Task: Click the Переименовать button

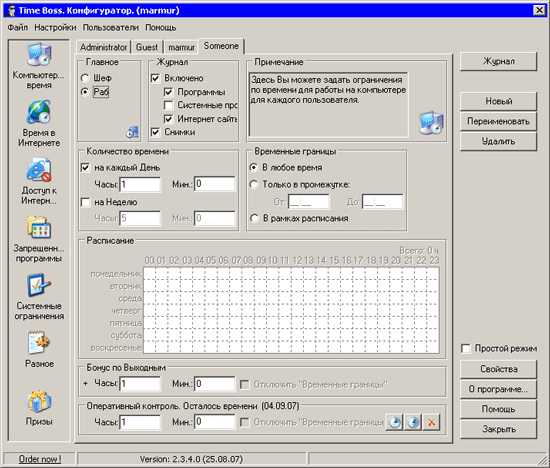Action: point(498,121)
